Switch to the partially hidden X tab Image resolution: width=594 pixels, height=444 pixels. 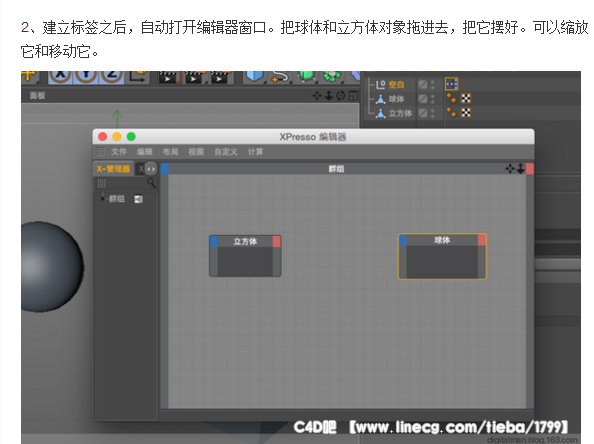[x=140, y=169]
